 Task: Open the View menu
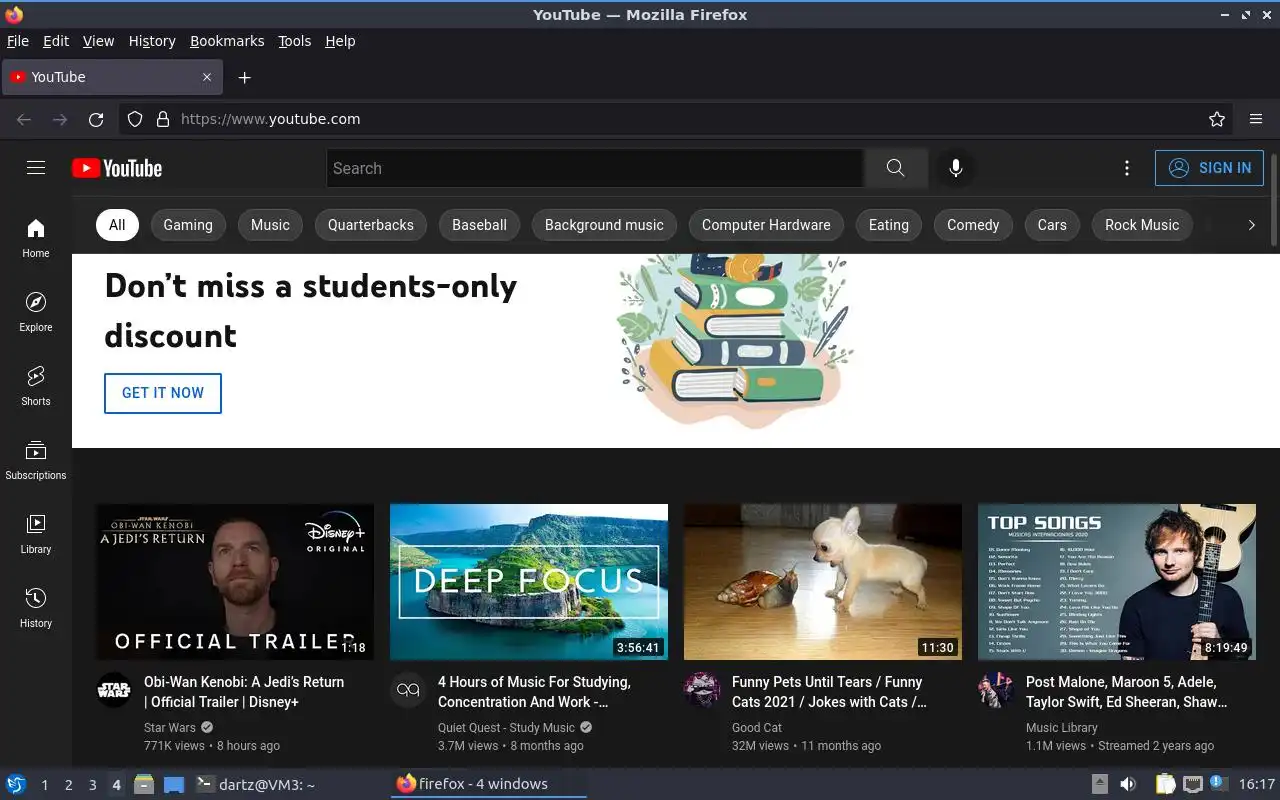click(x=98, y=41)
